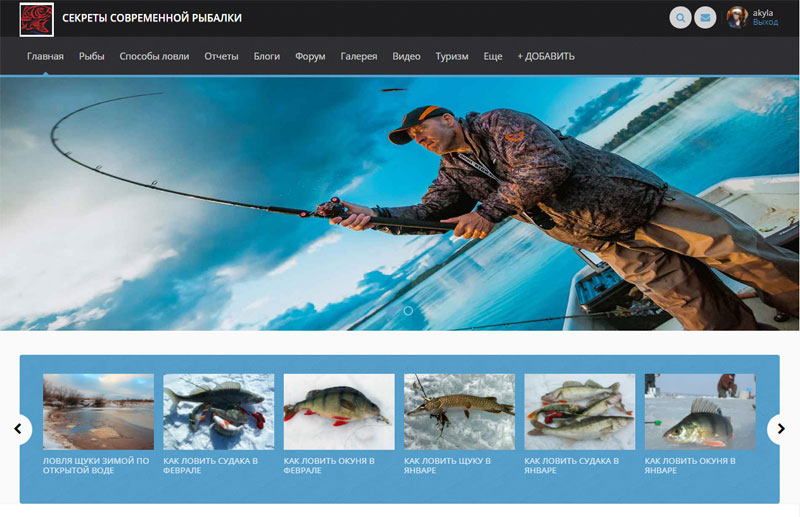Open the Форум menu item

[x=310, y=56]
